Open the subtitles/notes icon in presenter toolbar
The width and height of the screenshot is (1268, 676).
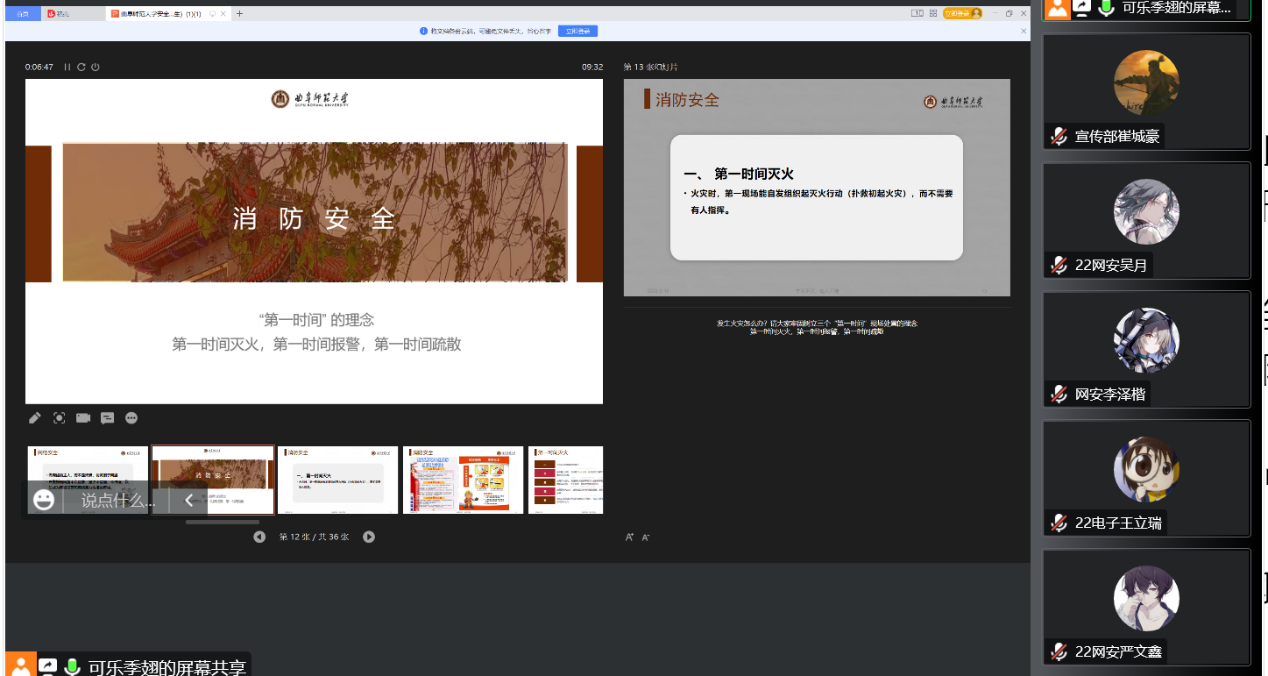pos(107,418)
